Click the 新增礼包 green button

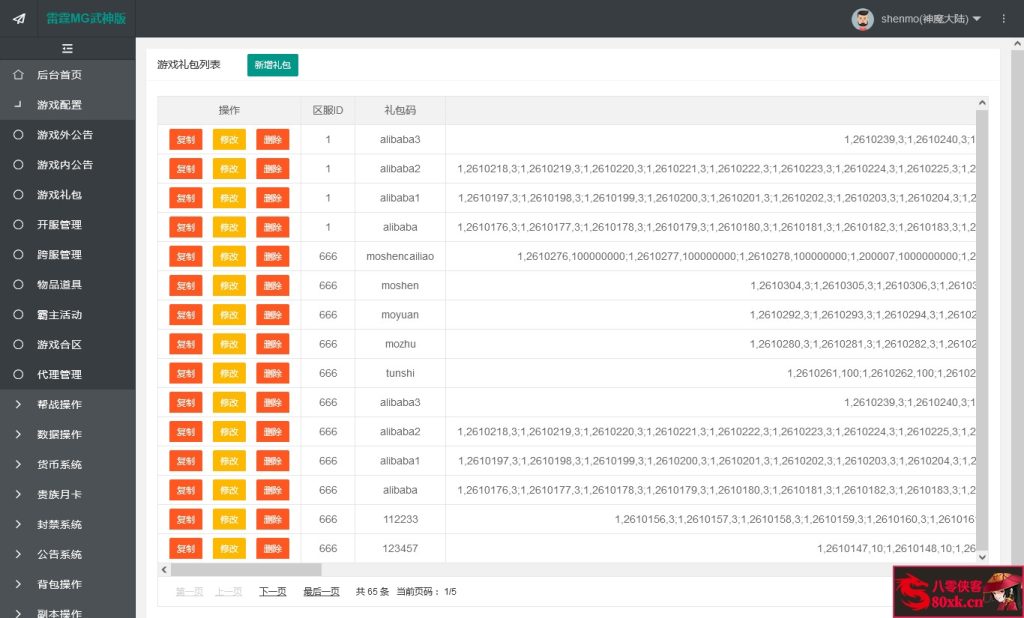tap(272, 64)
